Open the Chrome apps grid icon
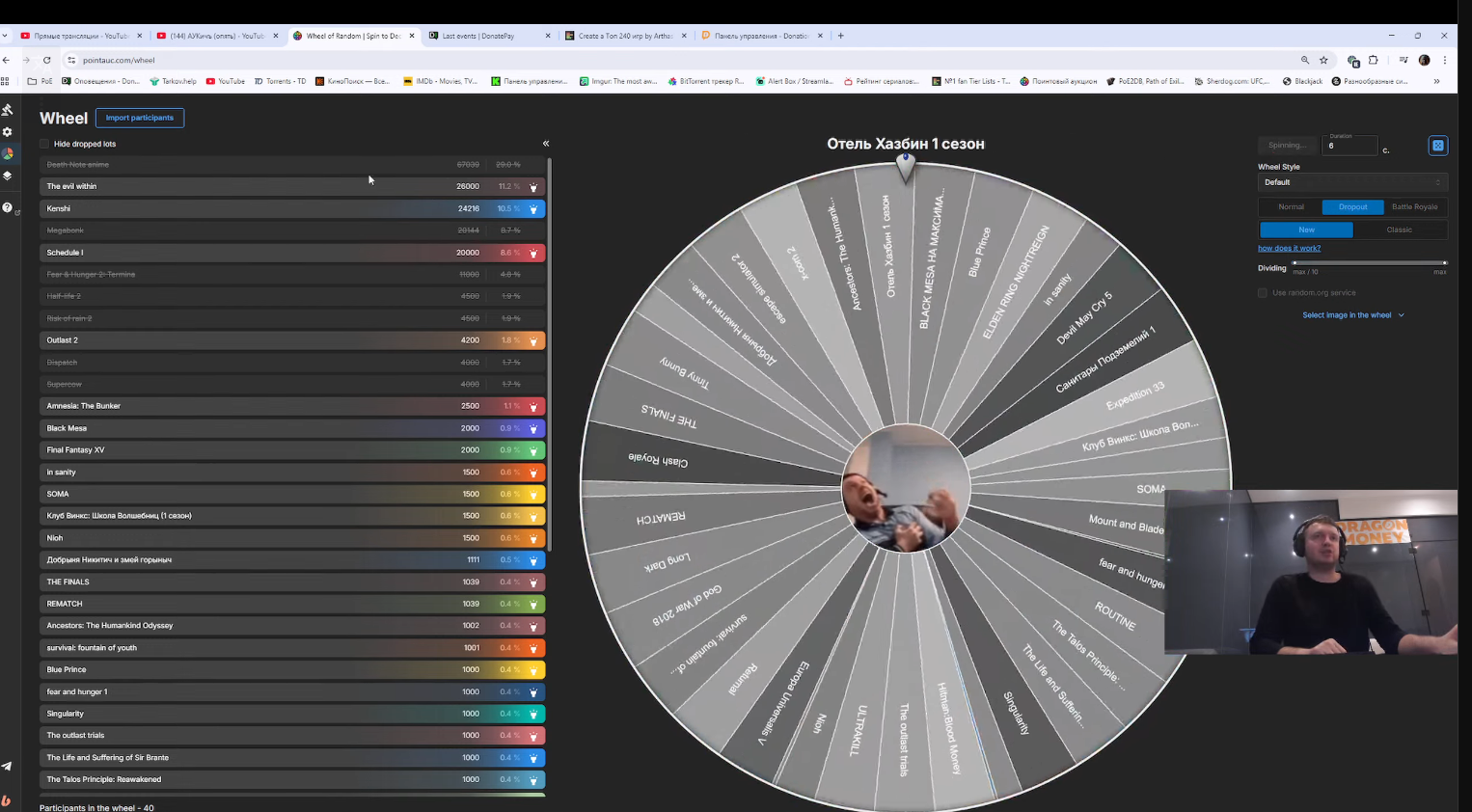The height and width of the screenshot is (812, 1472). (x=5, y=81)
